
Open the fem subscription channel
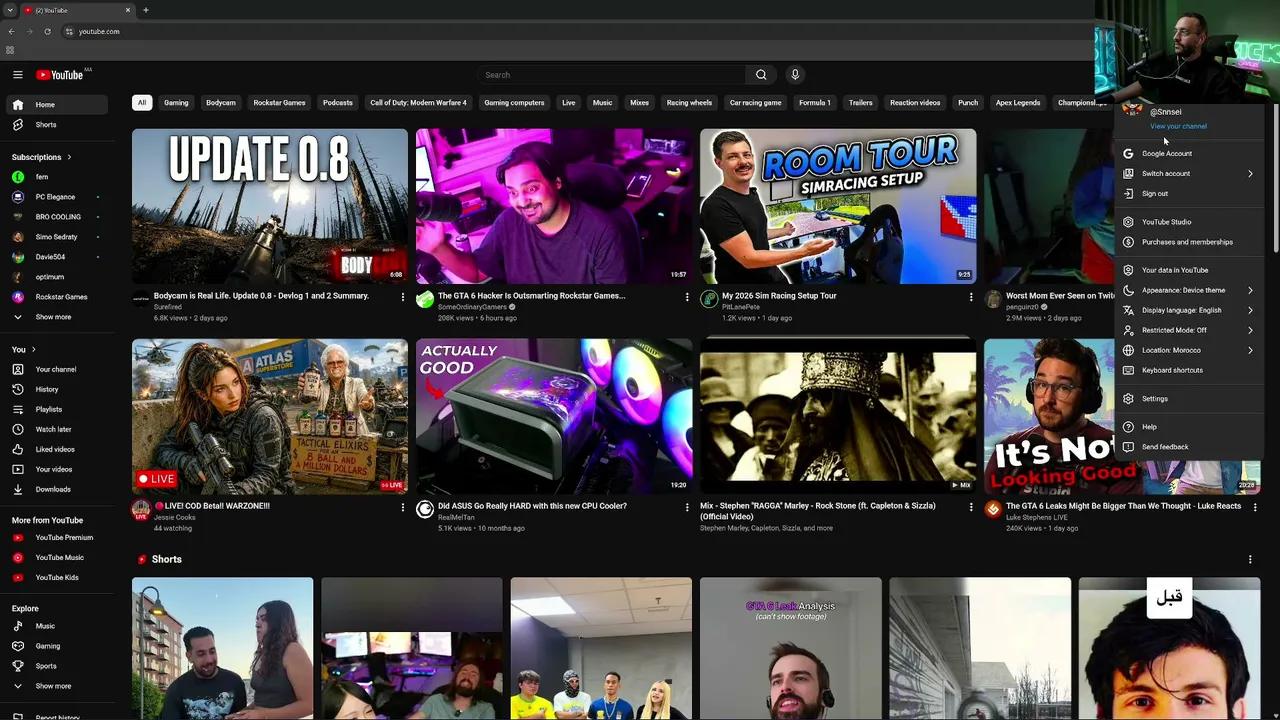coord(59,177)
